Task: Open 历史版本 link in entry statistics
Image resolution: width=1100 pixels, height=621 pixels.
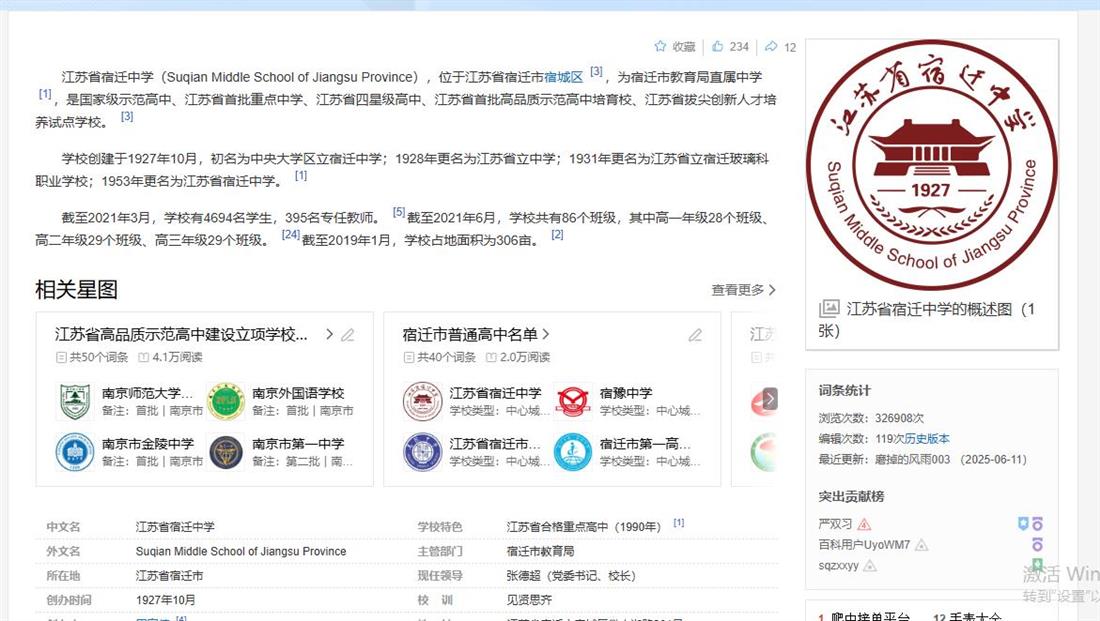Action: click(x=927, y=439)
